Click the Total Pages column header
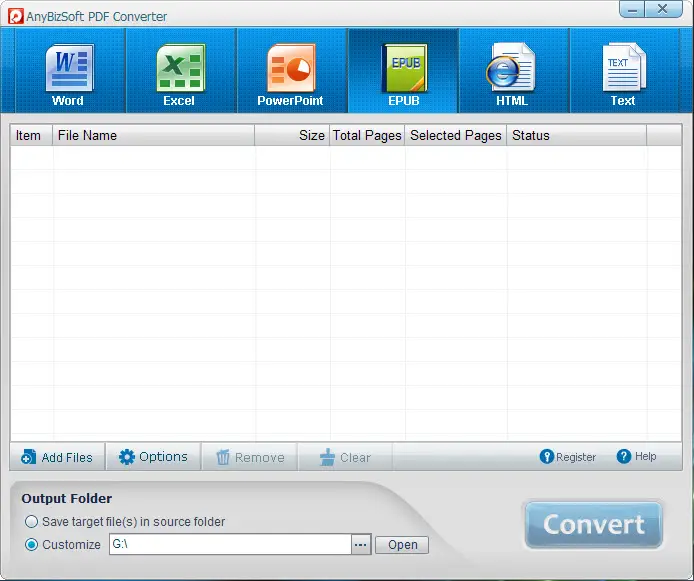The height and width of the screenshot is (581, 694). point(367,135)
